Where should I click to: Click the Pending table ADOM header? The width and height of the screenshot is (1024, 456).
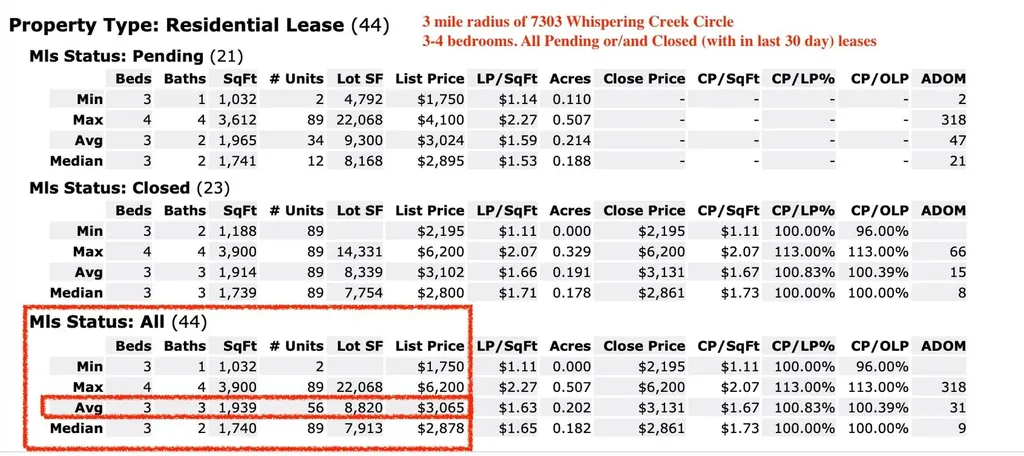pos(943,79)
